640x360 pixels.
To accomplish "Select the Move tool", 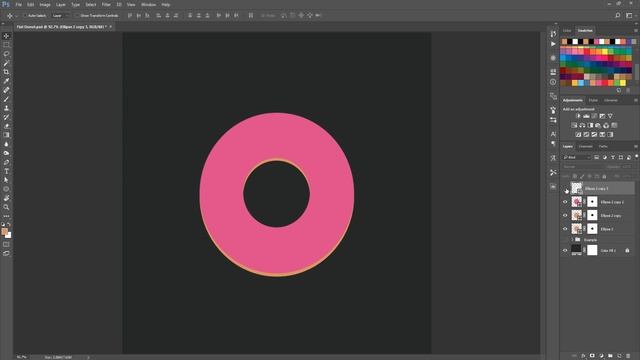I will [6, 36].
